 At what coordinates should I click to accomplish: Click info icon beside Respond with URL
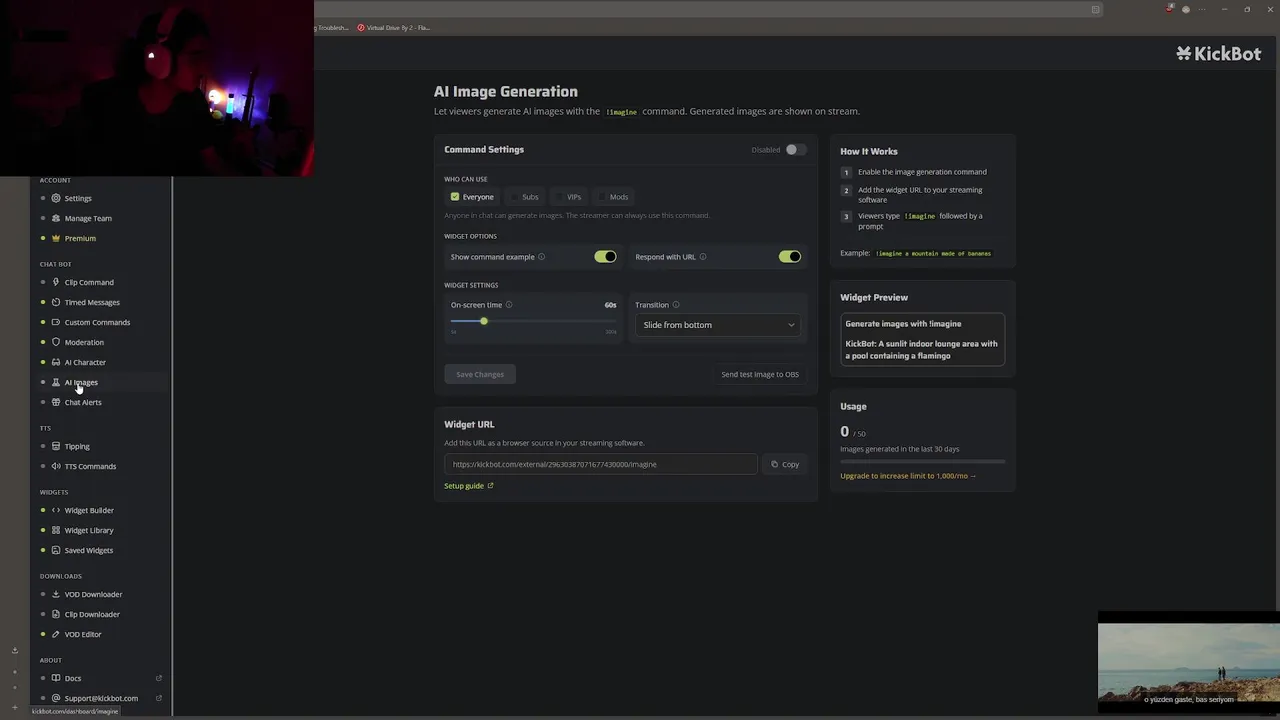pyautogui.click(x=703, y=257)
